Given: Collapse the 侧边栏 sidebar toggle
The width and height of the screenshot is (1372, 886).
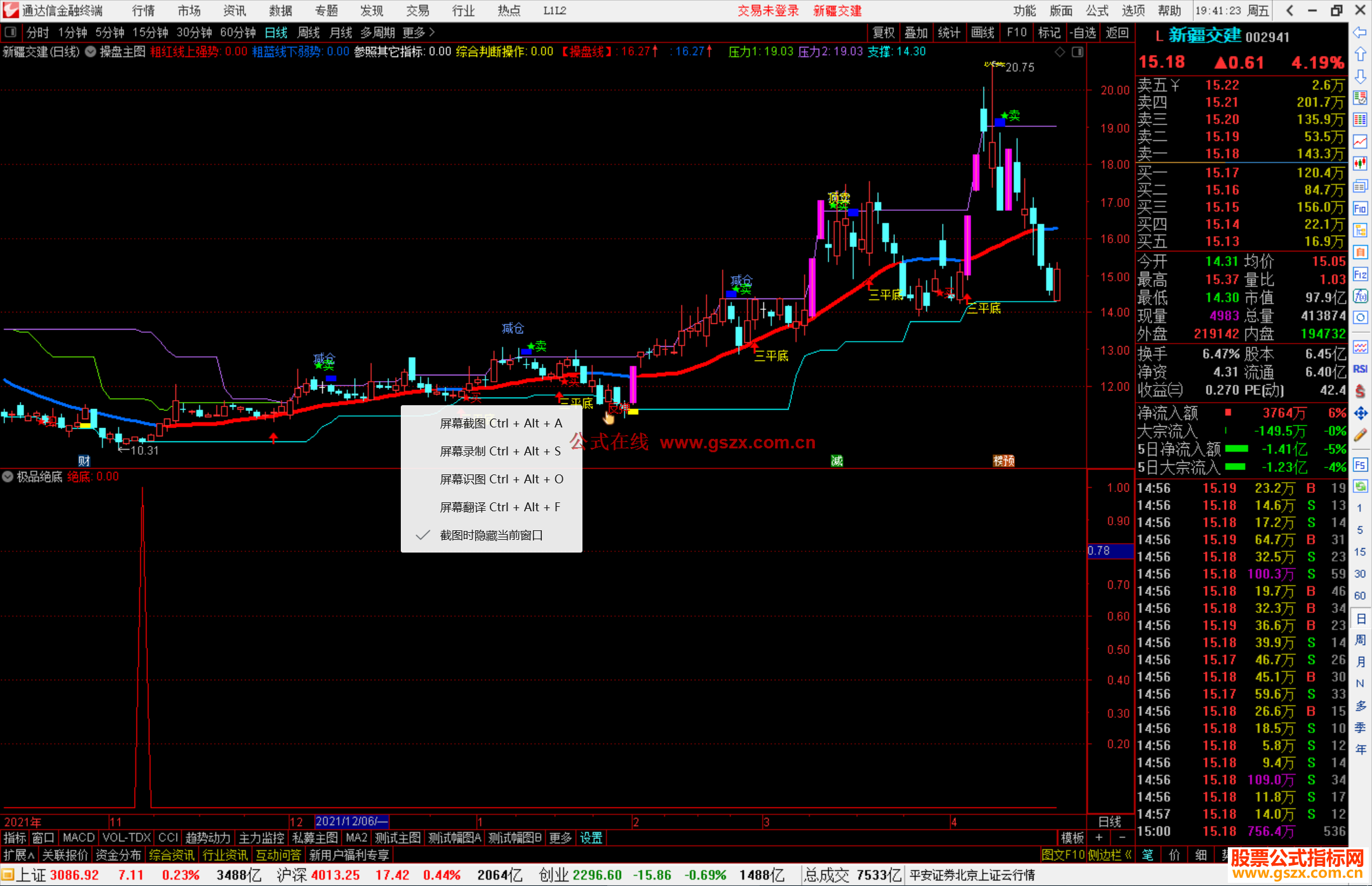Looking at the screenshot, I should click(1110, 855).
